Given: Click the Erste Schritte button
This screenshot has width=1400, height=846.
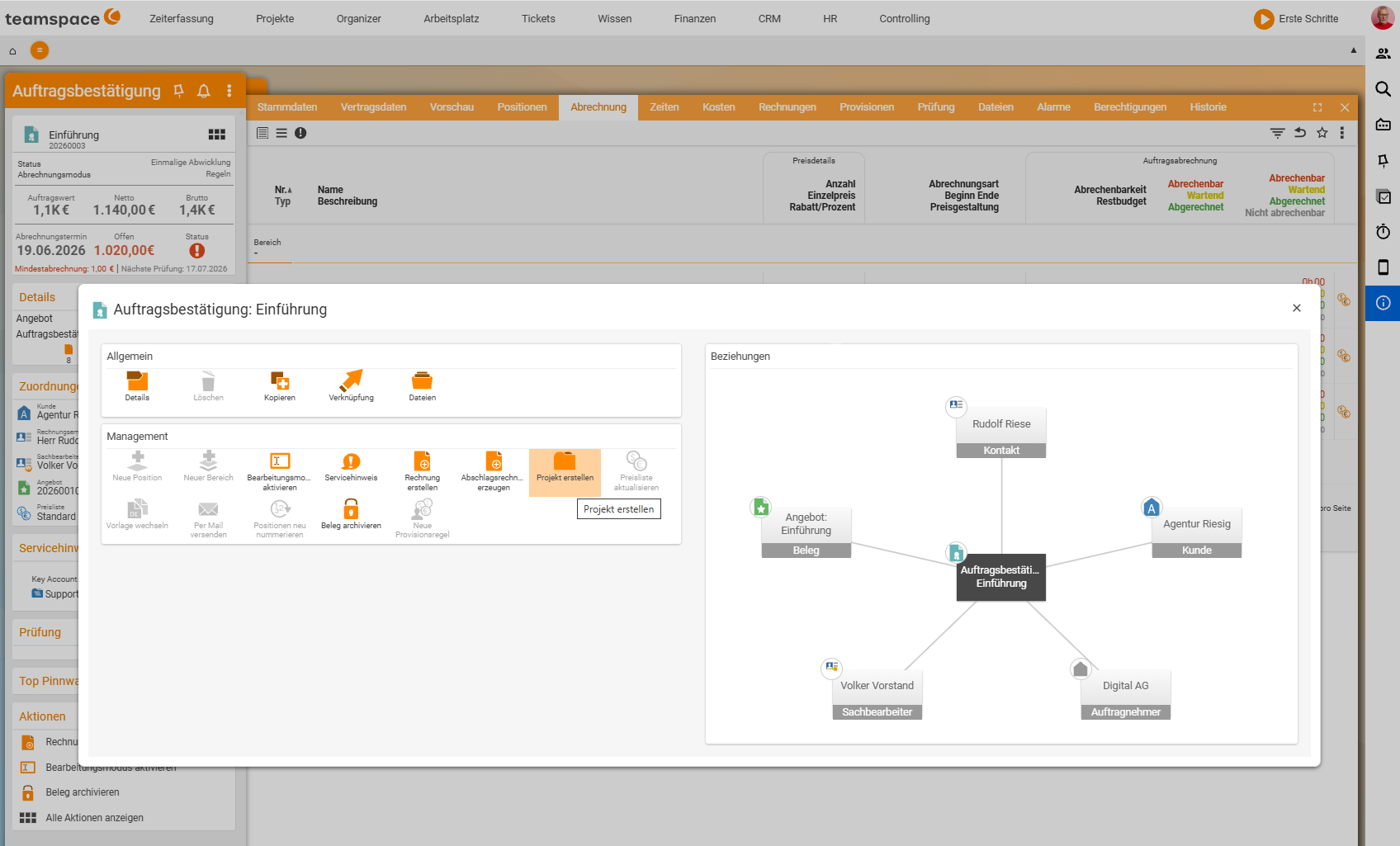Looking at the screenshot, I should click(x=1297, y=18).
